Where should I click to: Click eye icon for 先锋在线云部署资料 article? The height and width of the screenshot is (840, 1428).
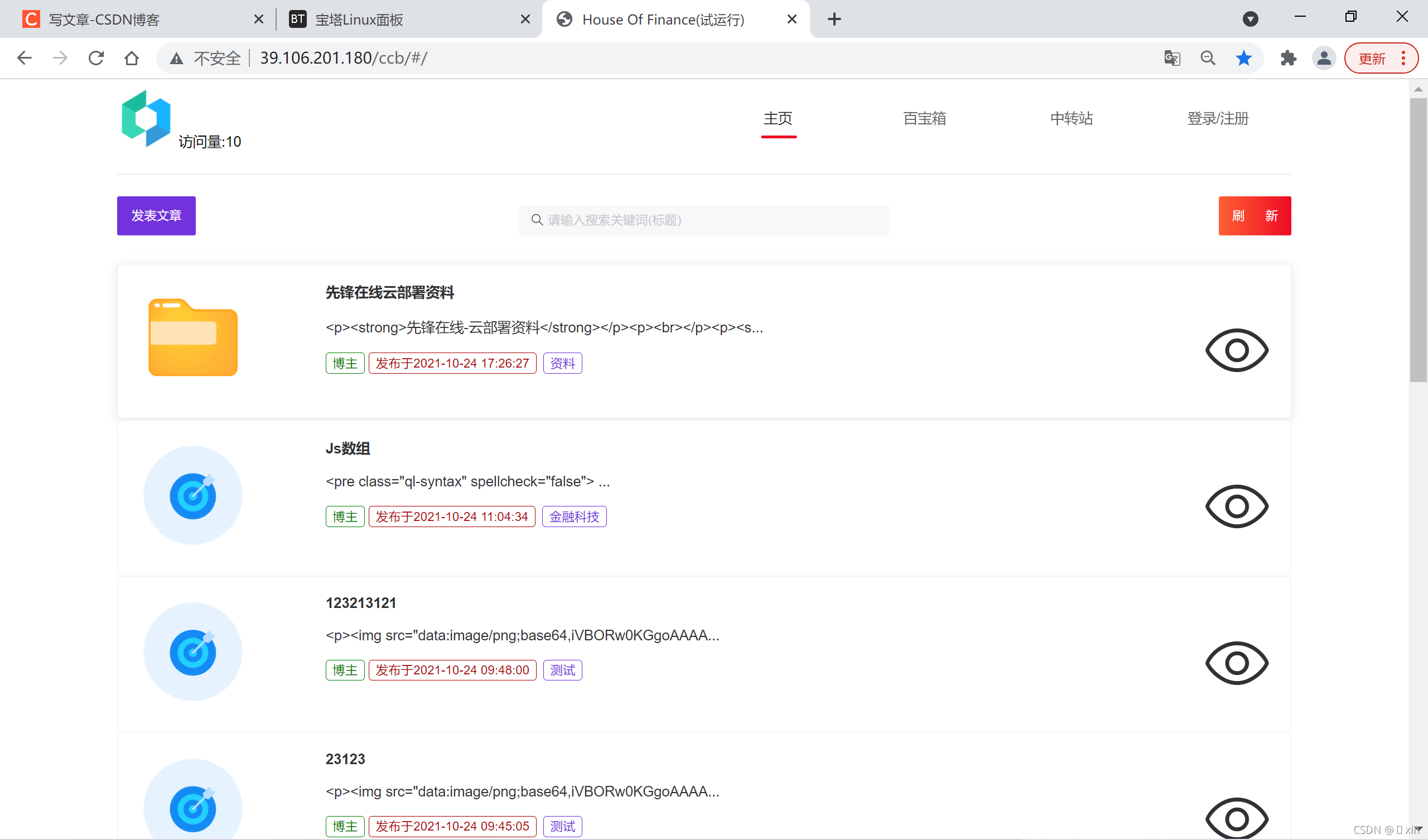tap(1237, 350)
